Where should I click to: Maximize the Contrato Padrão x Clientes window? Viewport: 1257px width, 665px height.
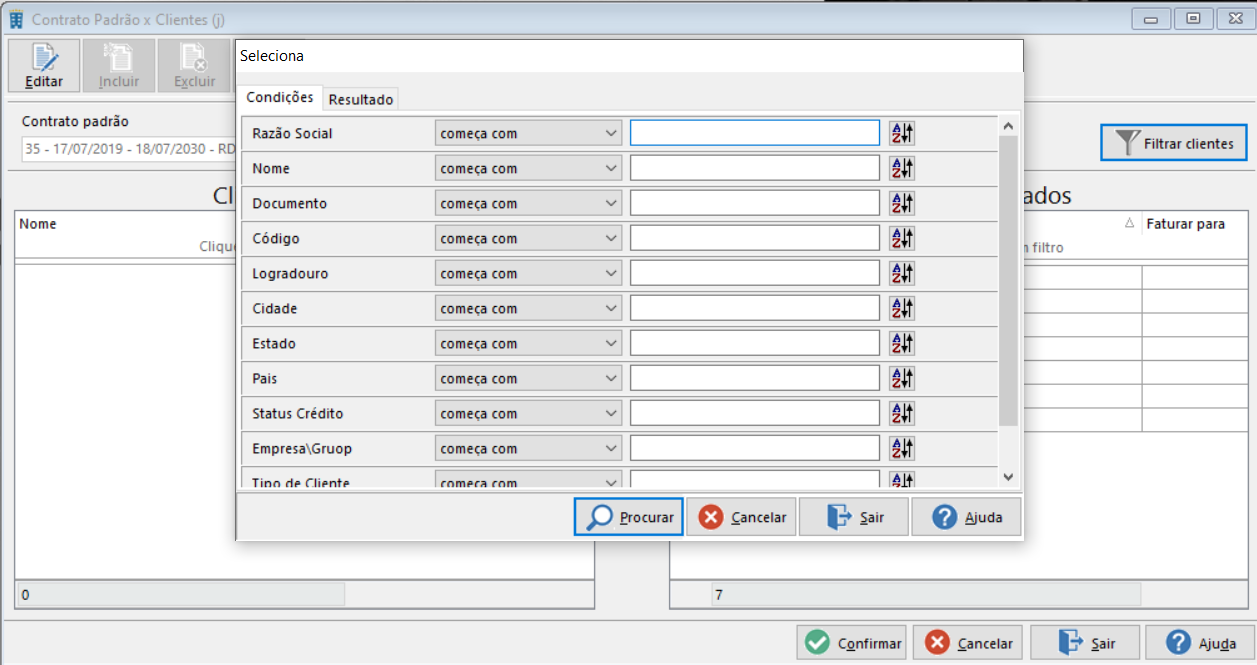pyautogui.click(x=1193, y=18)
